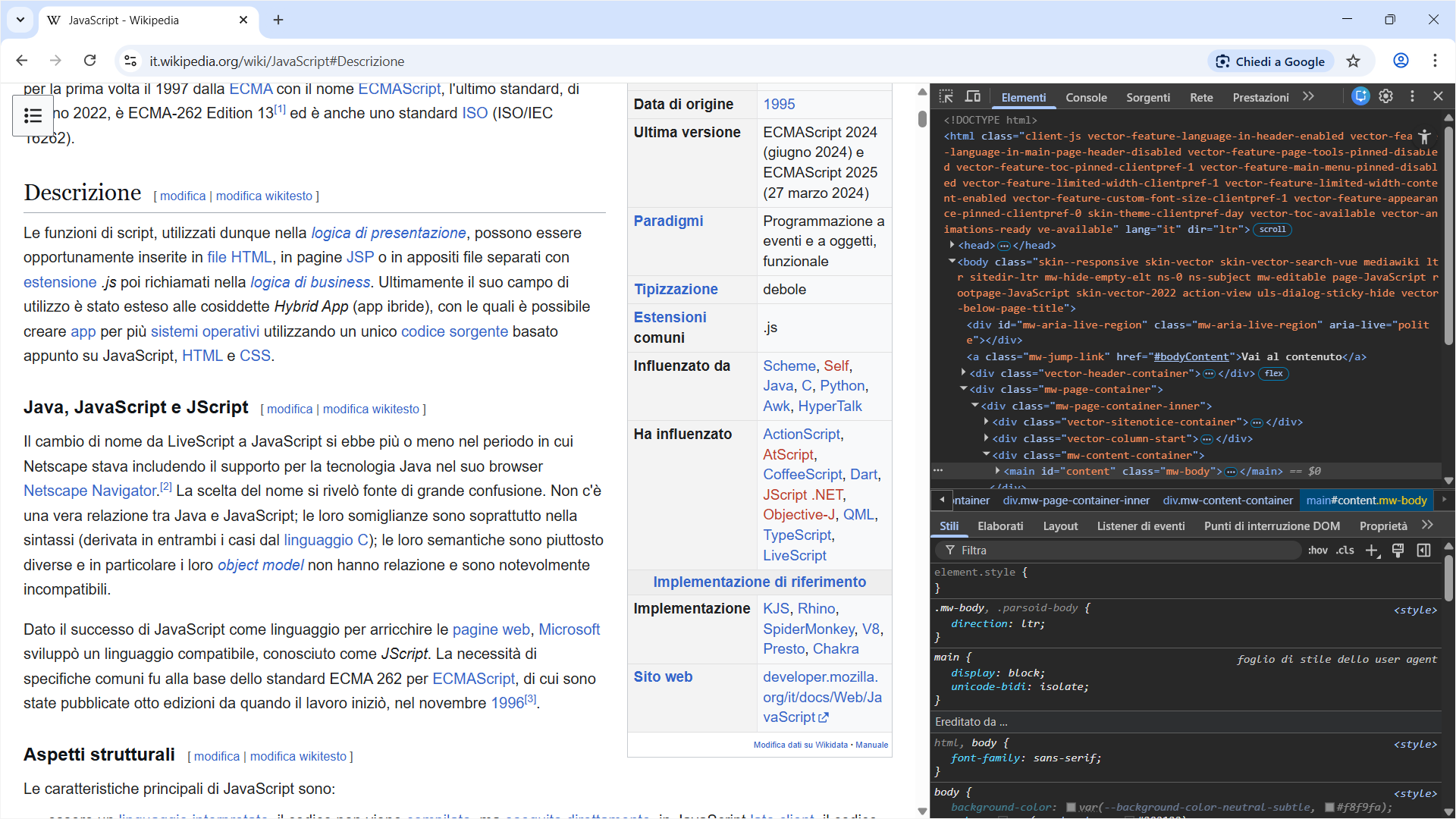Image resolution: width=1456 pixels, height=819 pixels.
Task: Click the scroll badge on html element
Action: click(1272, 230)
